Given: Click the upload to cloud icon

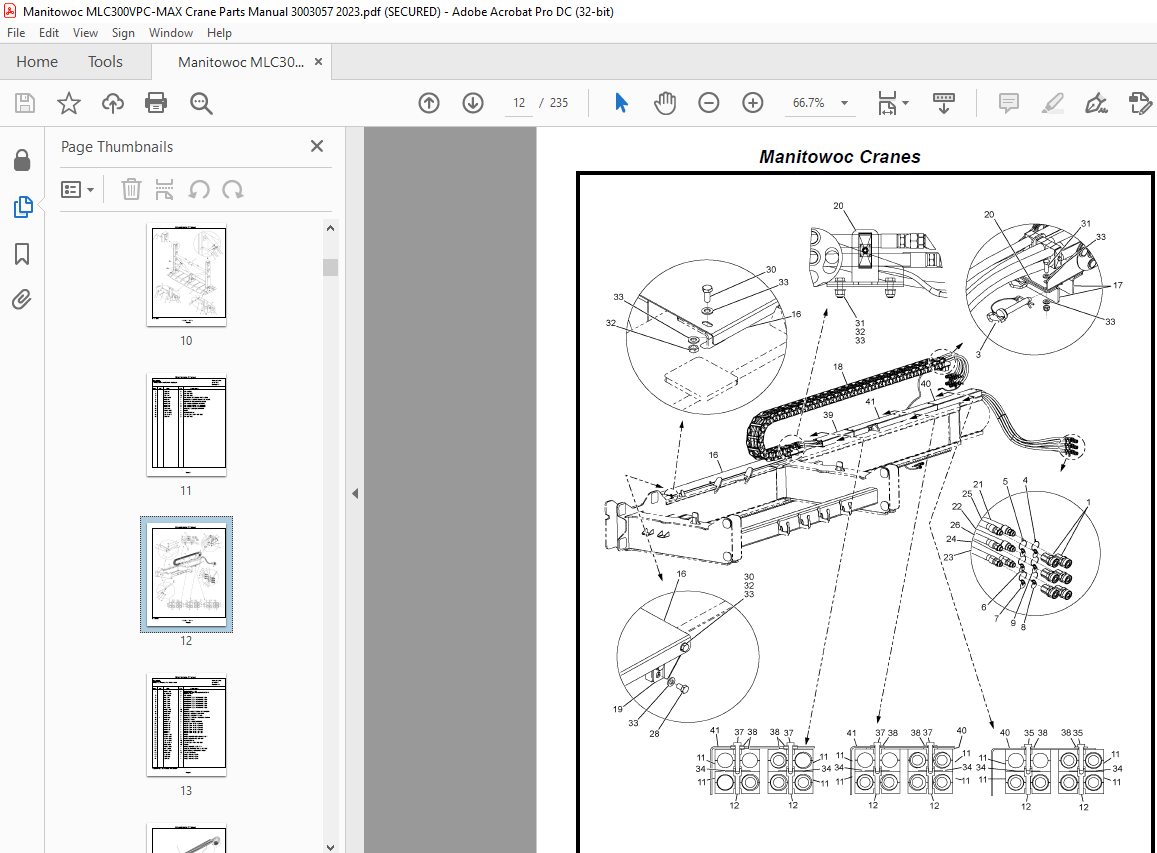Looking at the screenshot, I should click(112, 103).
